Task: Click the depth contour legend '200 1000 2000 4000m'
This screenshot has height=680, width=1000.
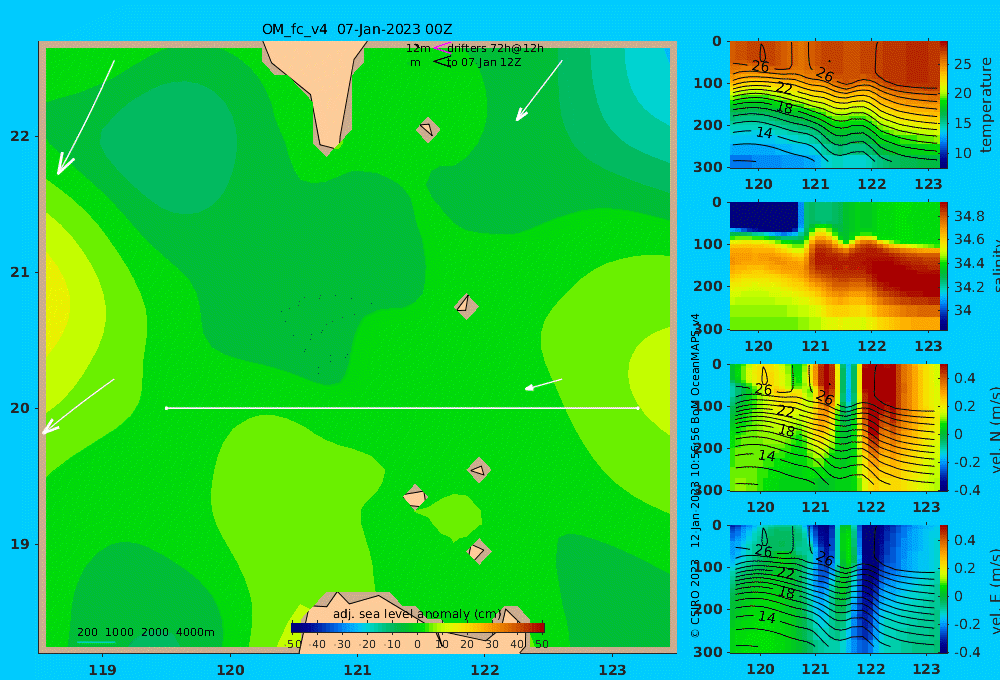Action: pyautogui.click(x=146, y=632)
